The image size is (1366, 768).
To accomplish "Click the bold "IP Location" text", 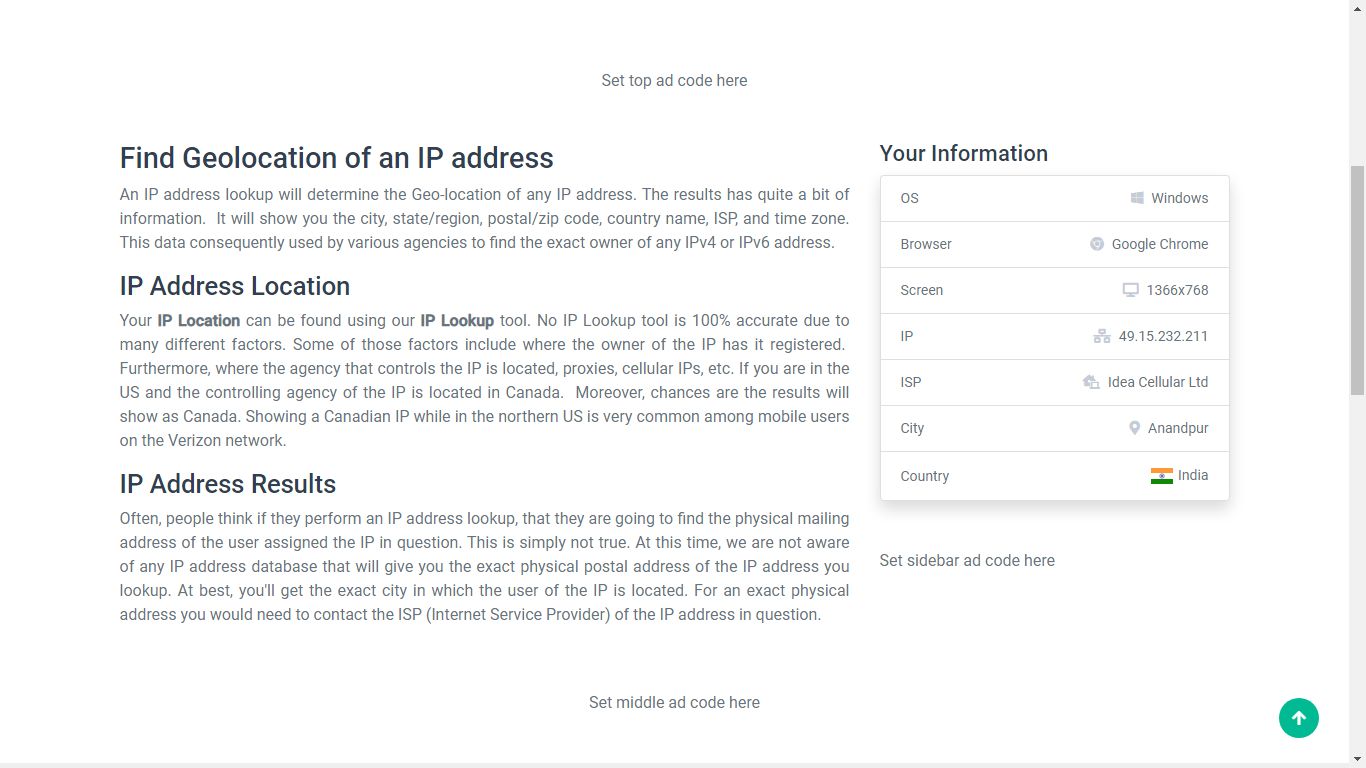I will pos(198,321).
